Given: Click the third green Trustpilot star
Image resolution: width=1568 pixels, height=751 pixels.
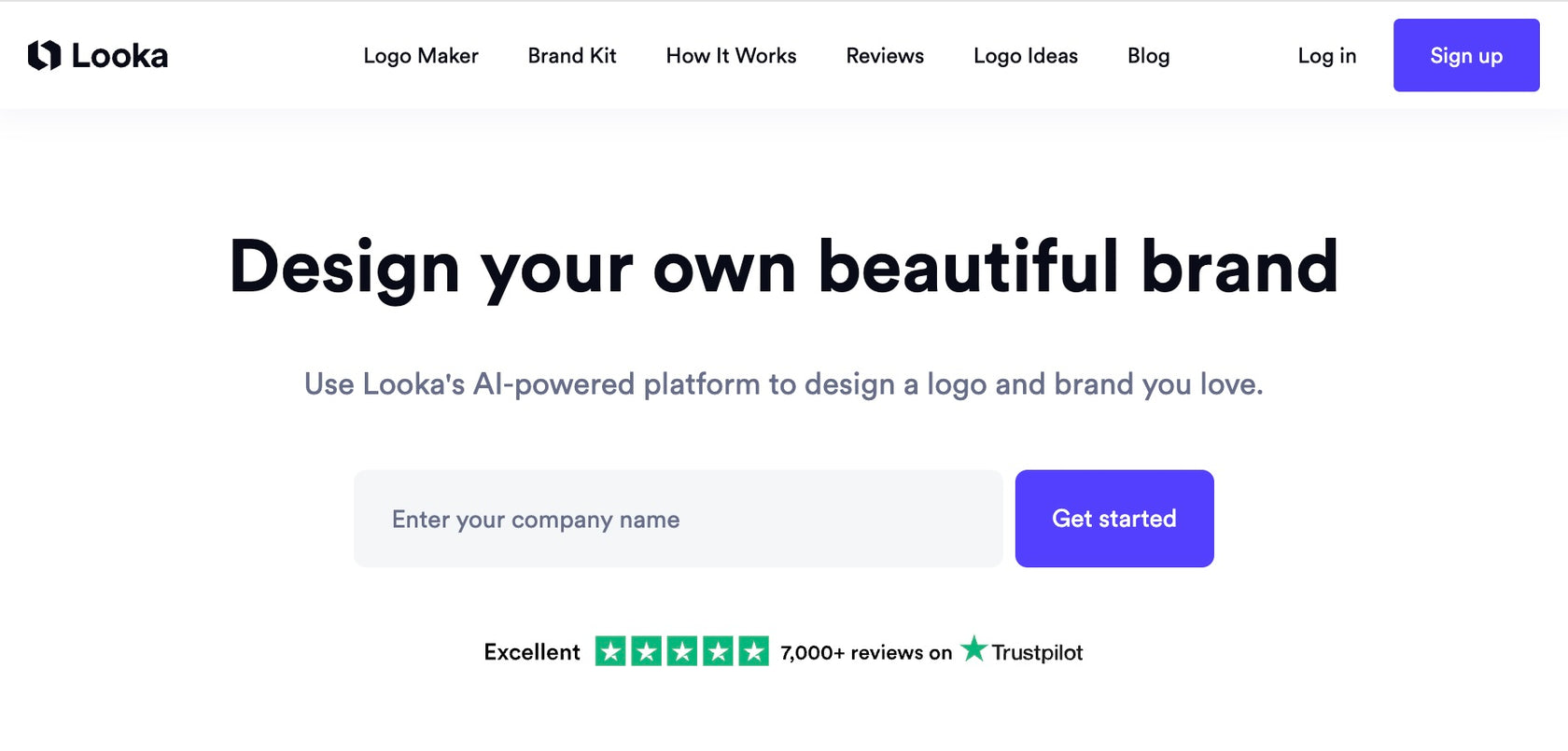Looking at the screenshot, I should click(682, 651).
